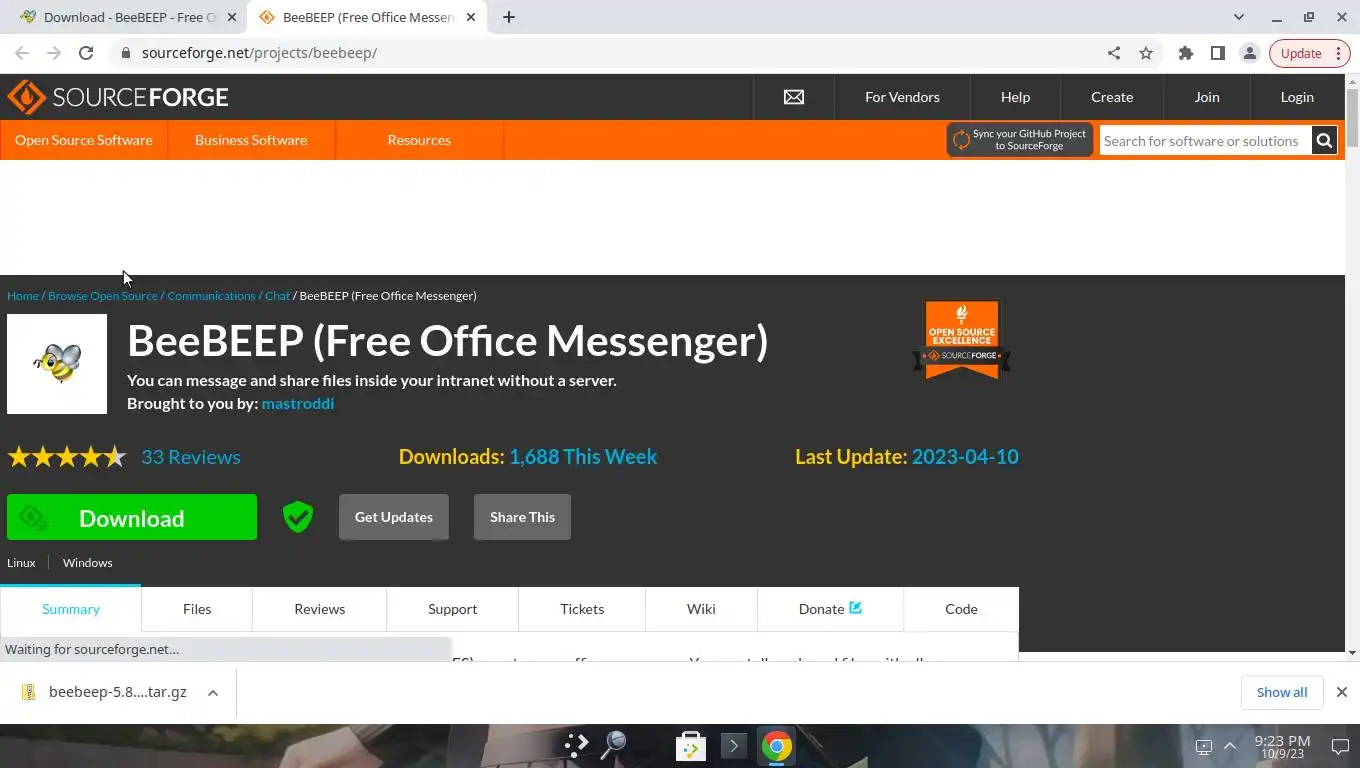This screenshot has width=1360, height=768.
Task: Click the Home breadcrumb link
Action: click(x=23, y=296)
